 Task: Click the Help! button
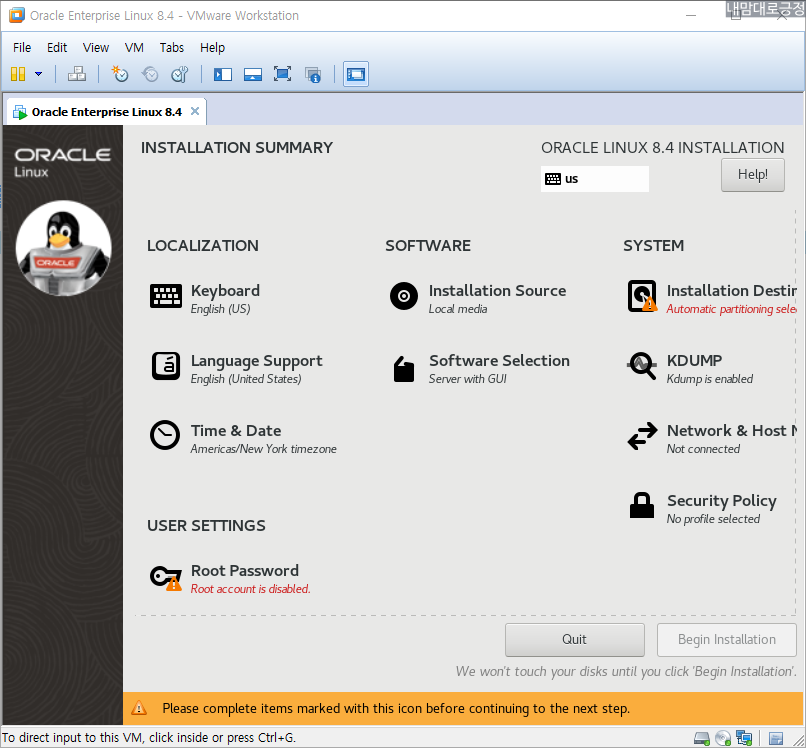coord(753,175)
